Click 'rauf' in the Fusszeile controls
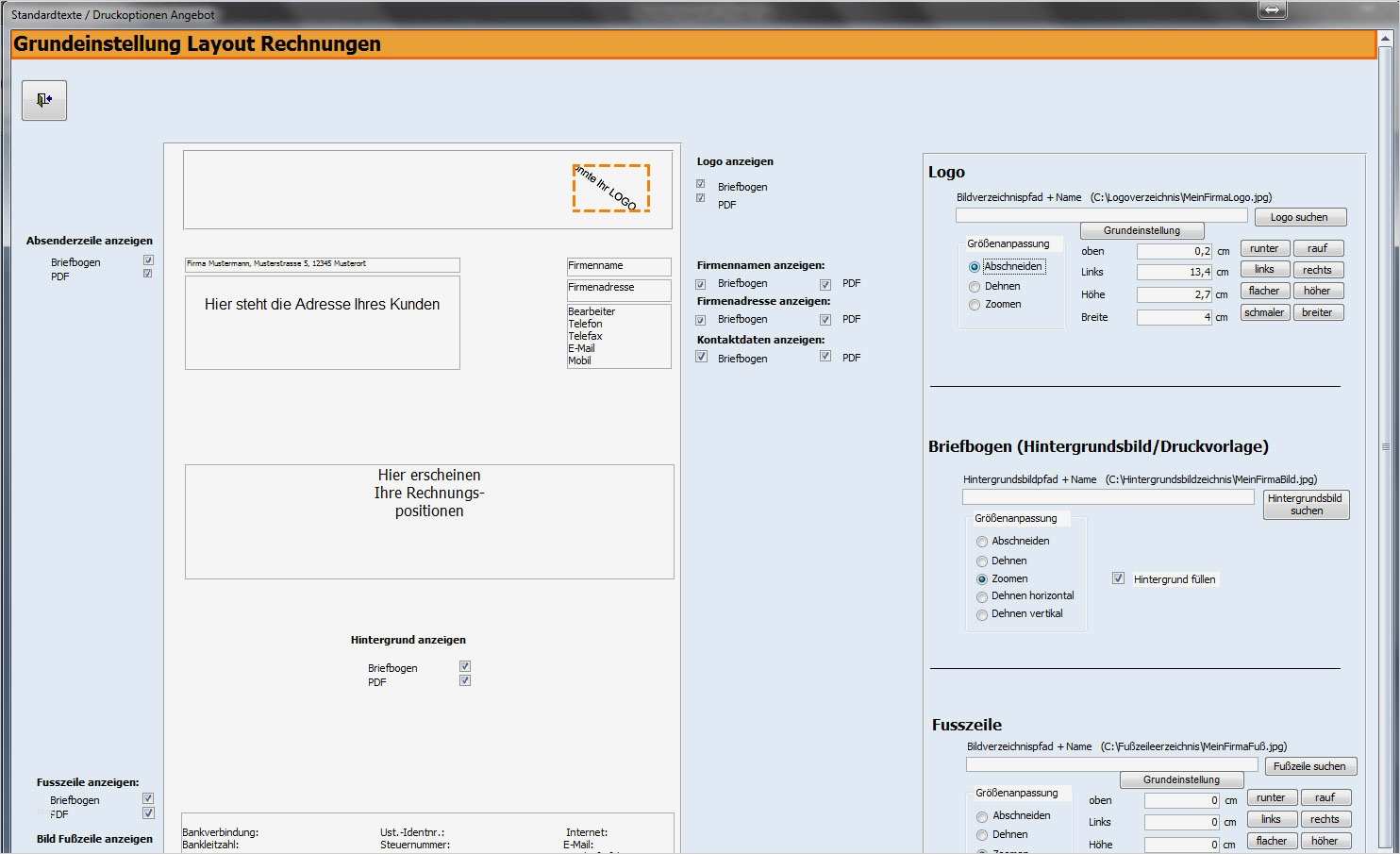Viewport: 1400px width, 854px height. coord(1325,796)
